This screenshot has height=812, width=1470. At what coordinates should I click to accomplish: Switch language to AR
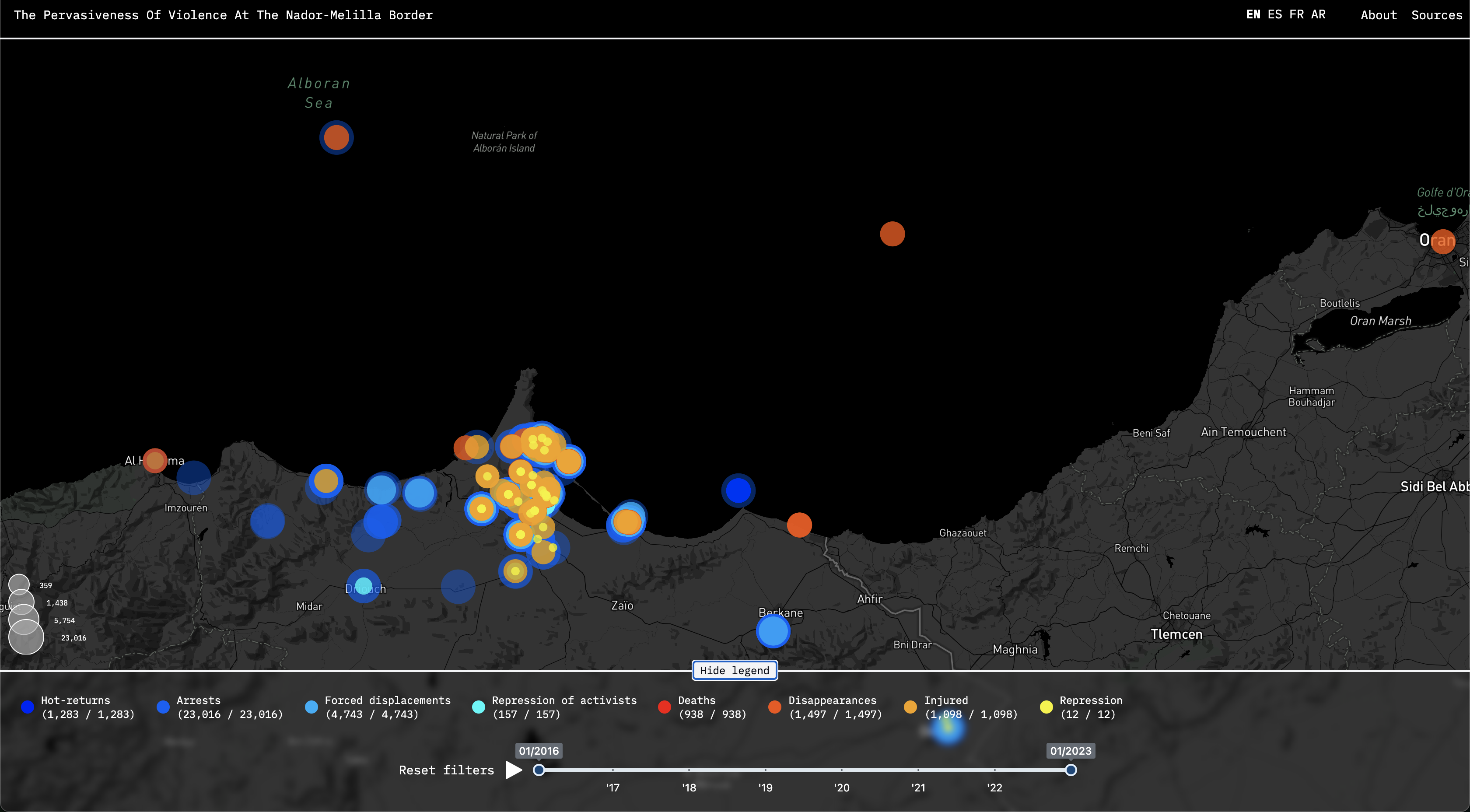click(1318, 15)
